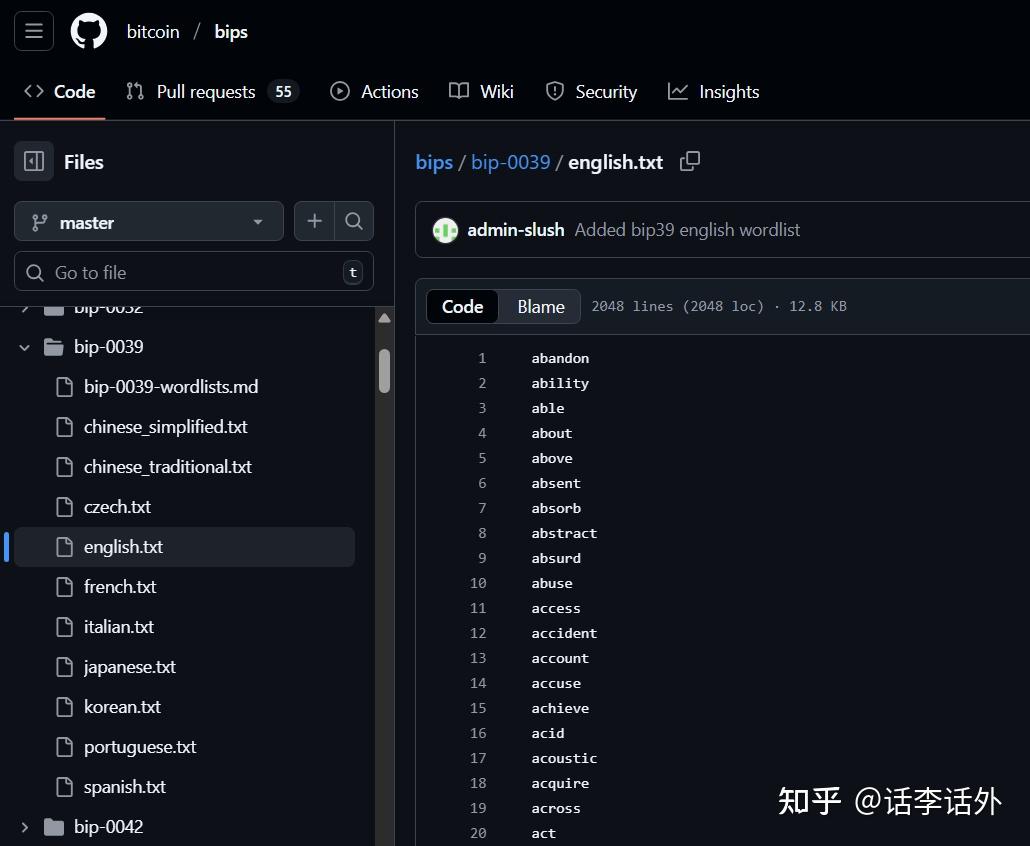The height and width of the screenshot is (846, 1030).
Task: Open italian.txt file
Action: click(x=118, y=627)
